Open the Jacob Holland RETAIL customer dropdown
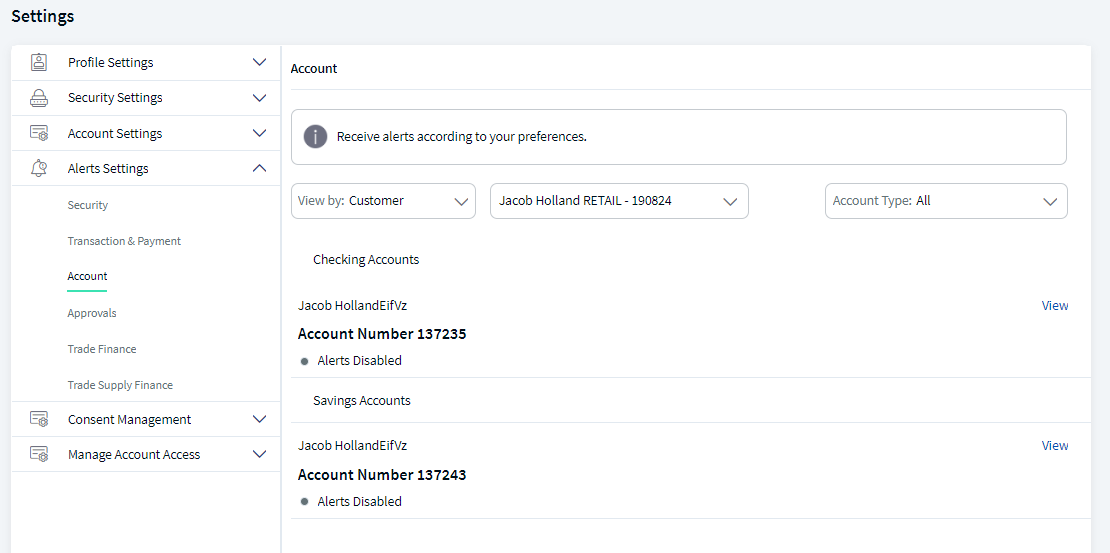 coord(619,201)
